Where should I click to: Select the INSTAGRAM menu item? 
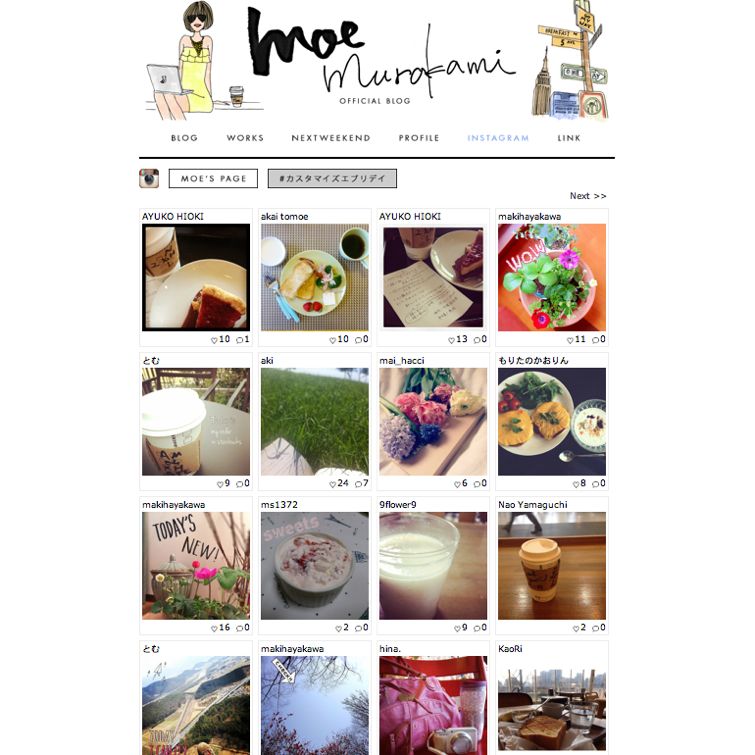(x=498, y=138)
